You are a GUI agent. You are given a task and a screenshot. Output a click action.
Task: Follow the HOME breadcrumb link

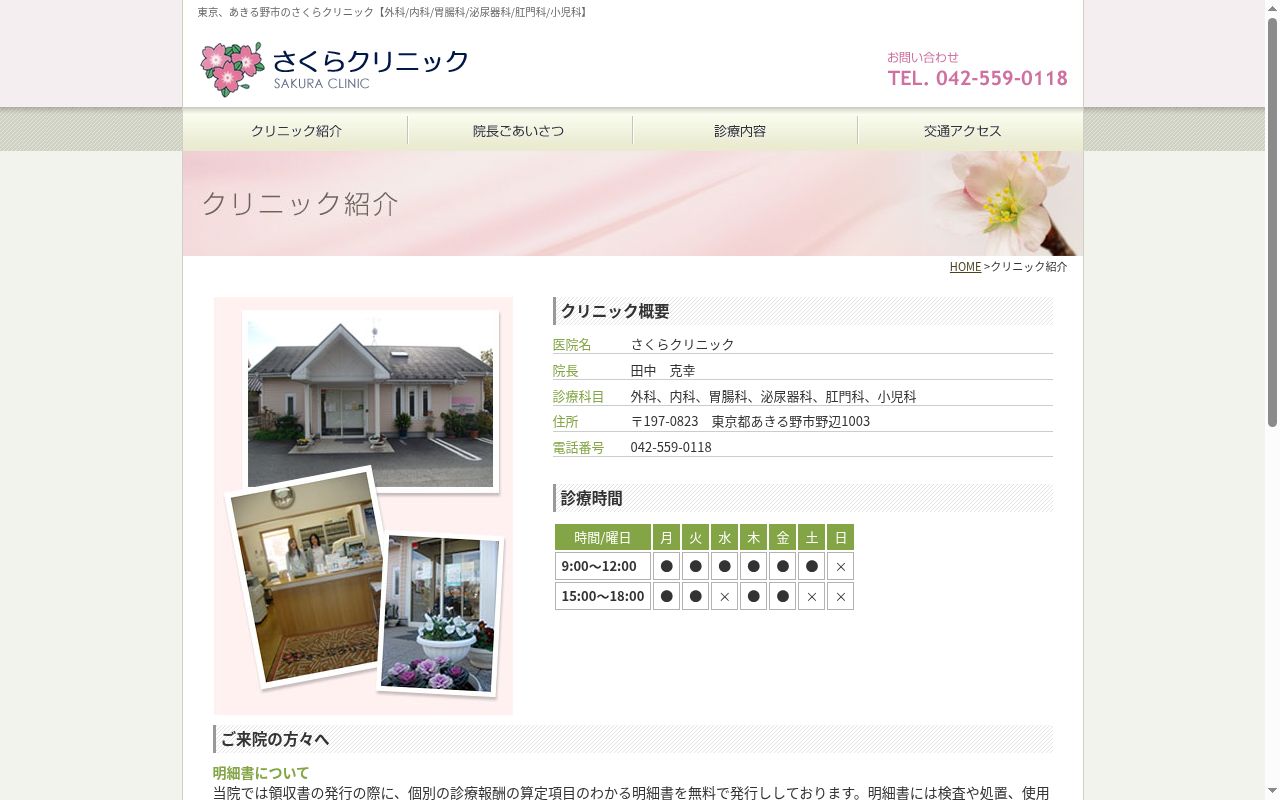click(965, 267)
